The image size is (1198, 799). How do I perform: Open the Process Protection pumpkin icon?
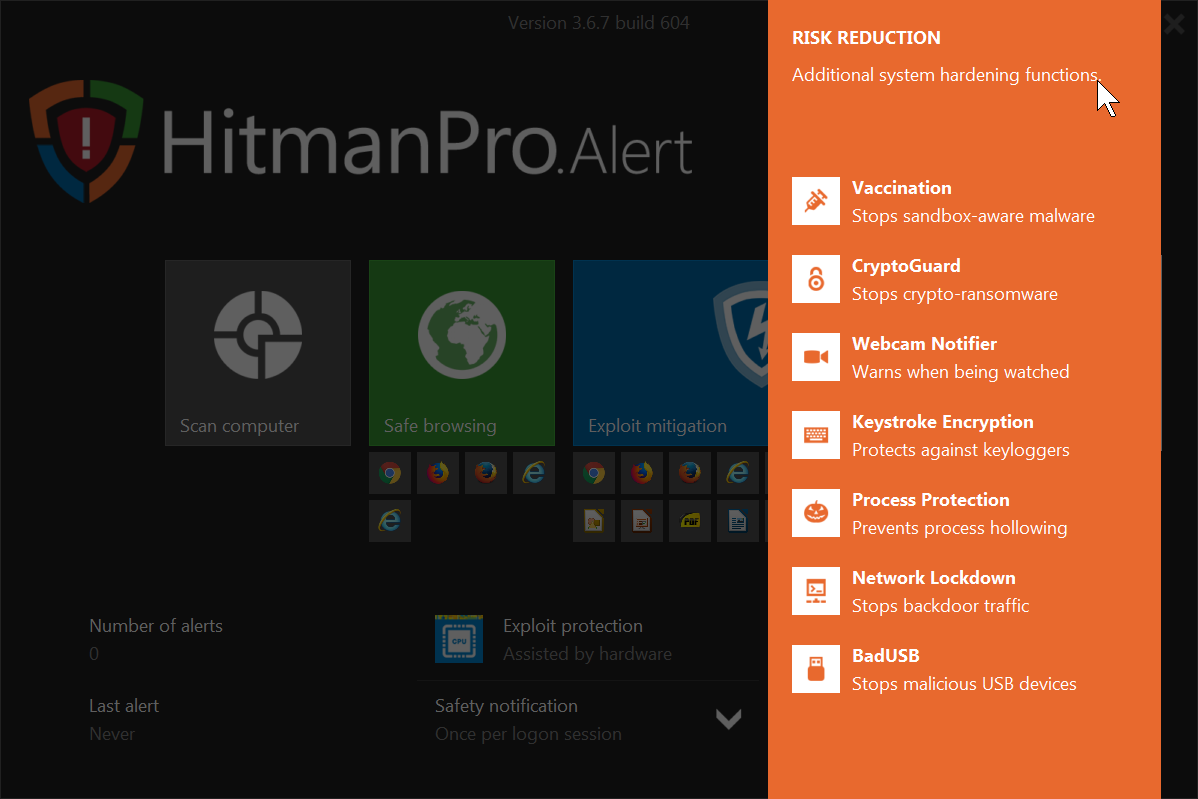click(x=815, y=513)
